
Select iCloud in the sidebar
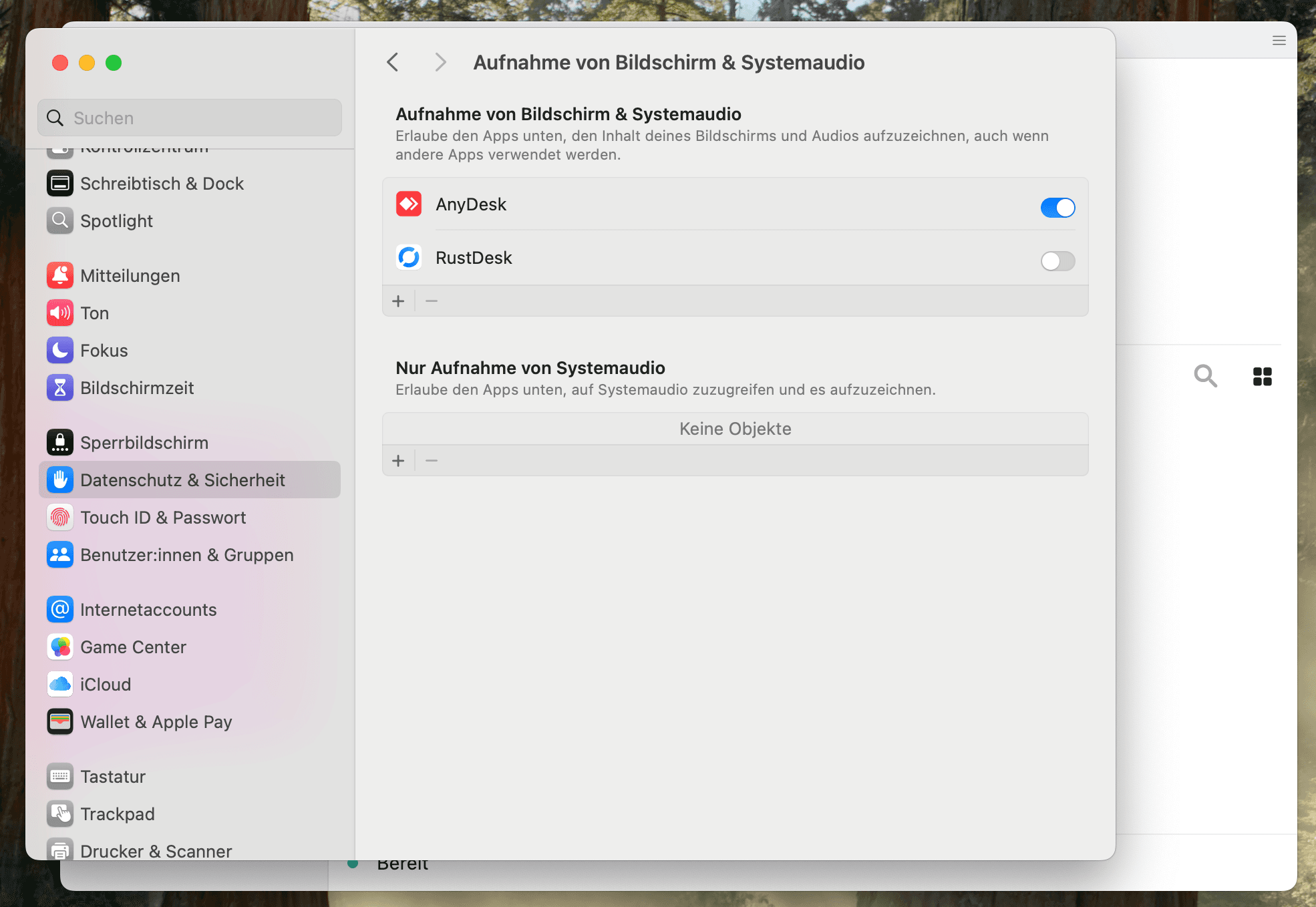click(190, 684)
